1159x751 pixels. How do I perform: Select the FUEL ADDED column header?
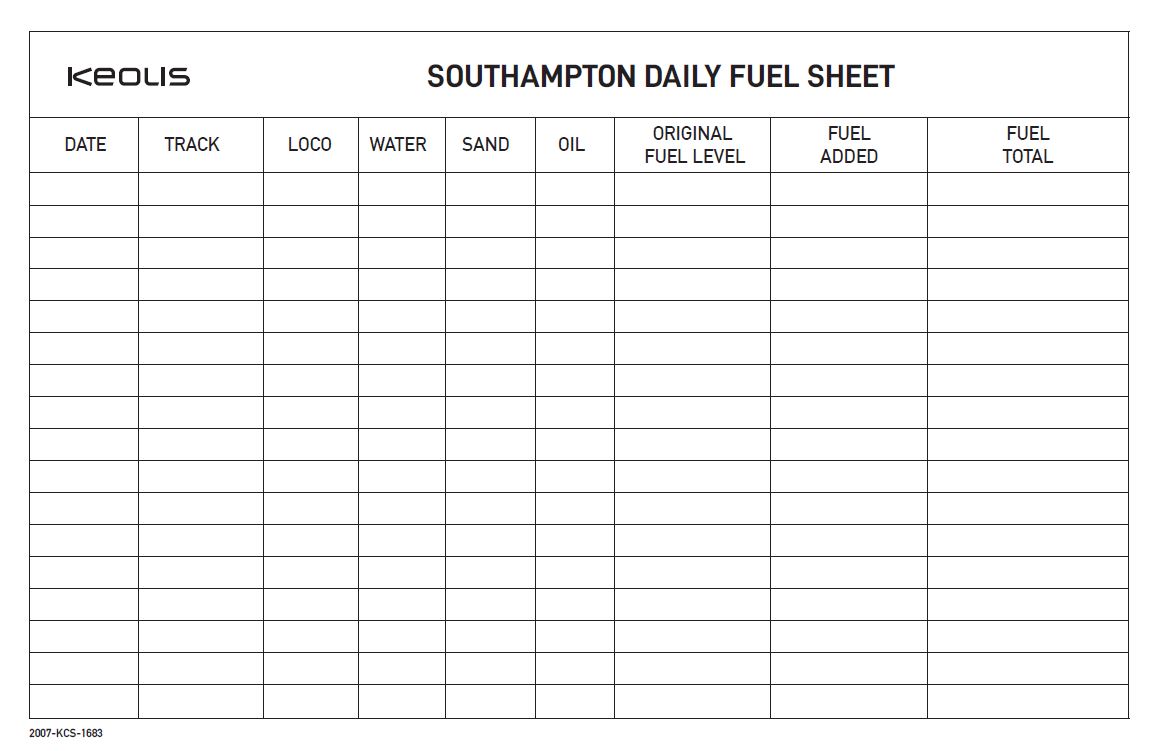[x=849, y=145]
